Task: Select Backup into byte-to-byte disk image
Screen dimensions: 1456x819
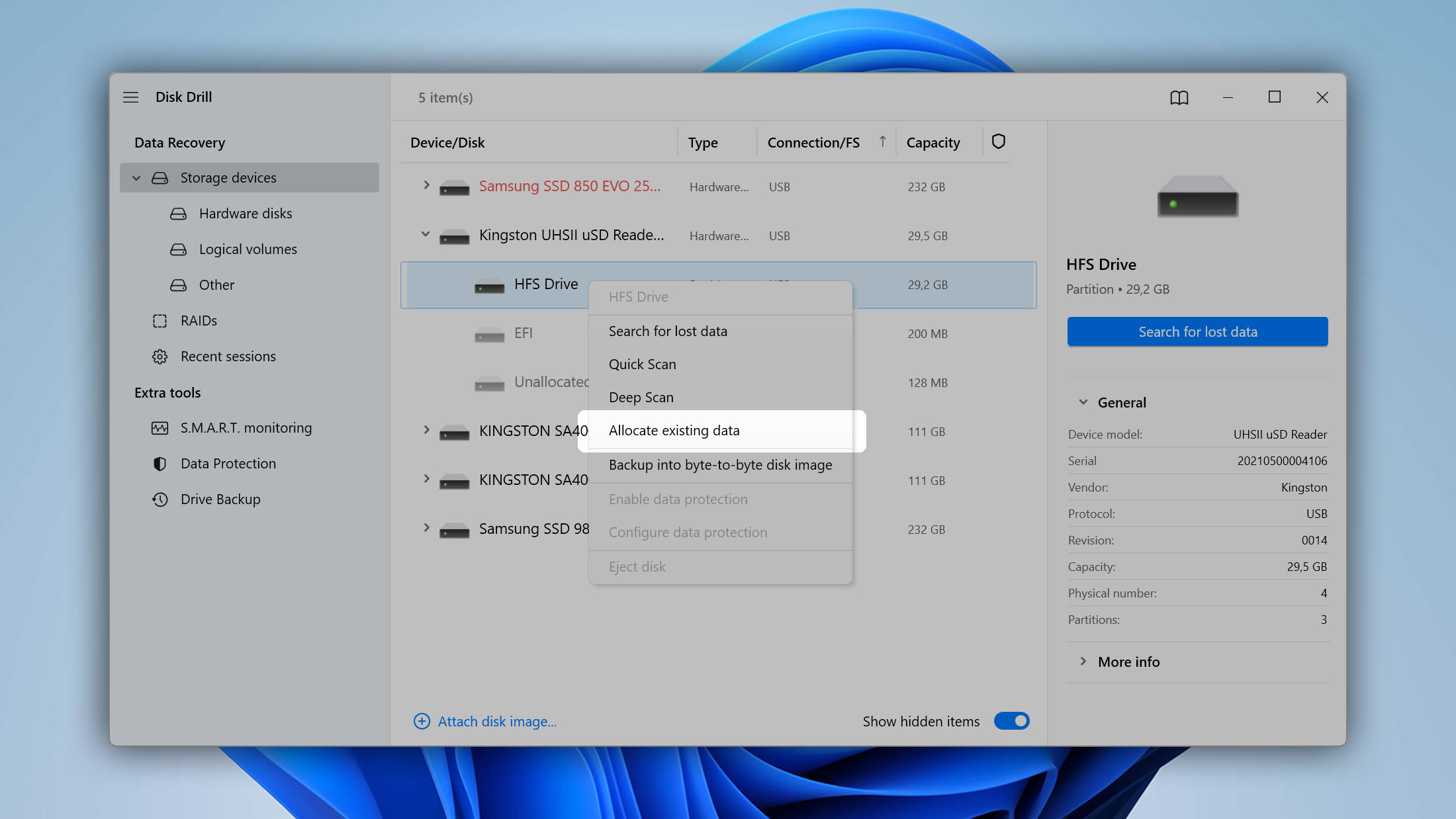Action: pos(720,465)
